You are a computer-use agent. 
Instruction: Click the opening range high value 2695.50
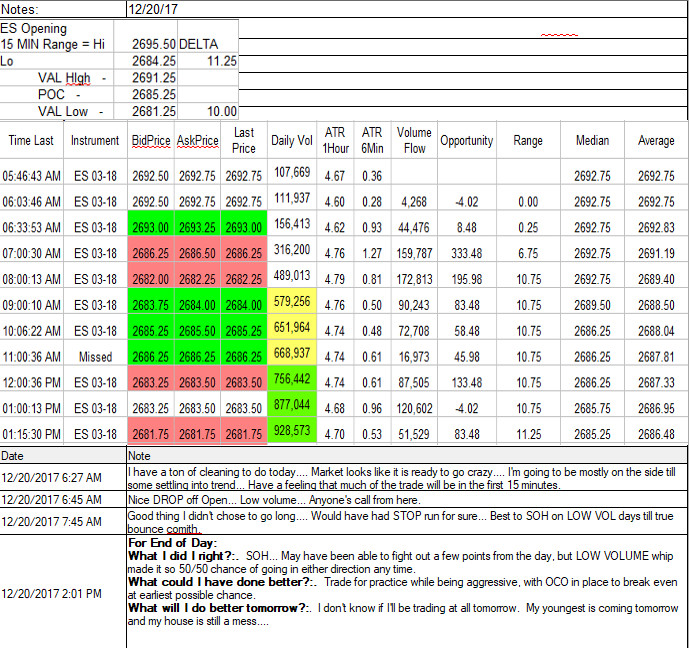[145, 36]
